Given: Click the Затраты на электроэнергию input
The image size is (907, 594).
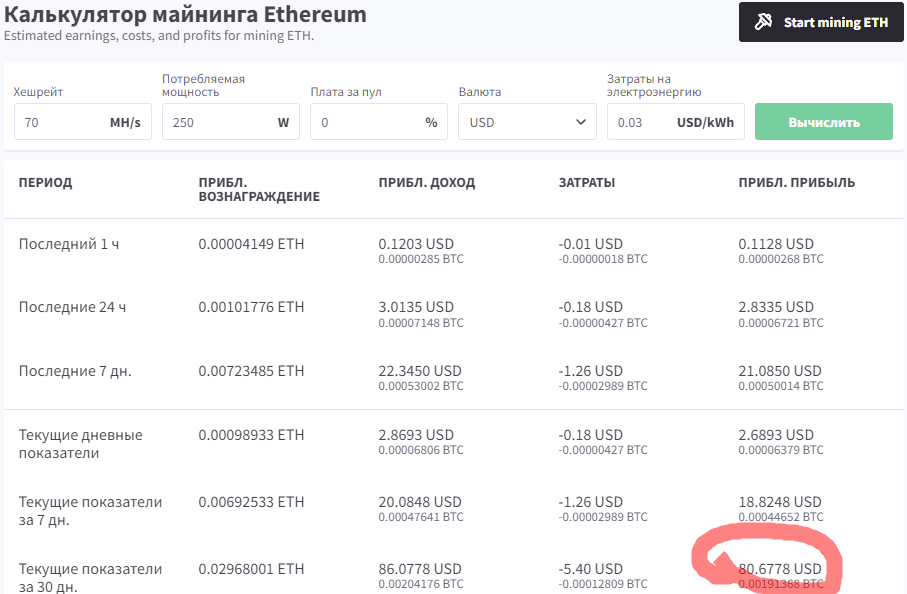Looking at the screenshot, I should (640, 122).
